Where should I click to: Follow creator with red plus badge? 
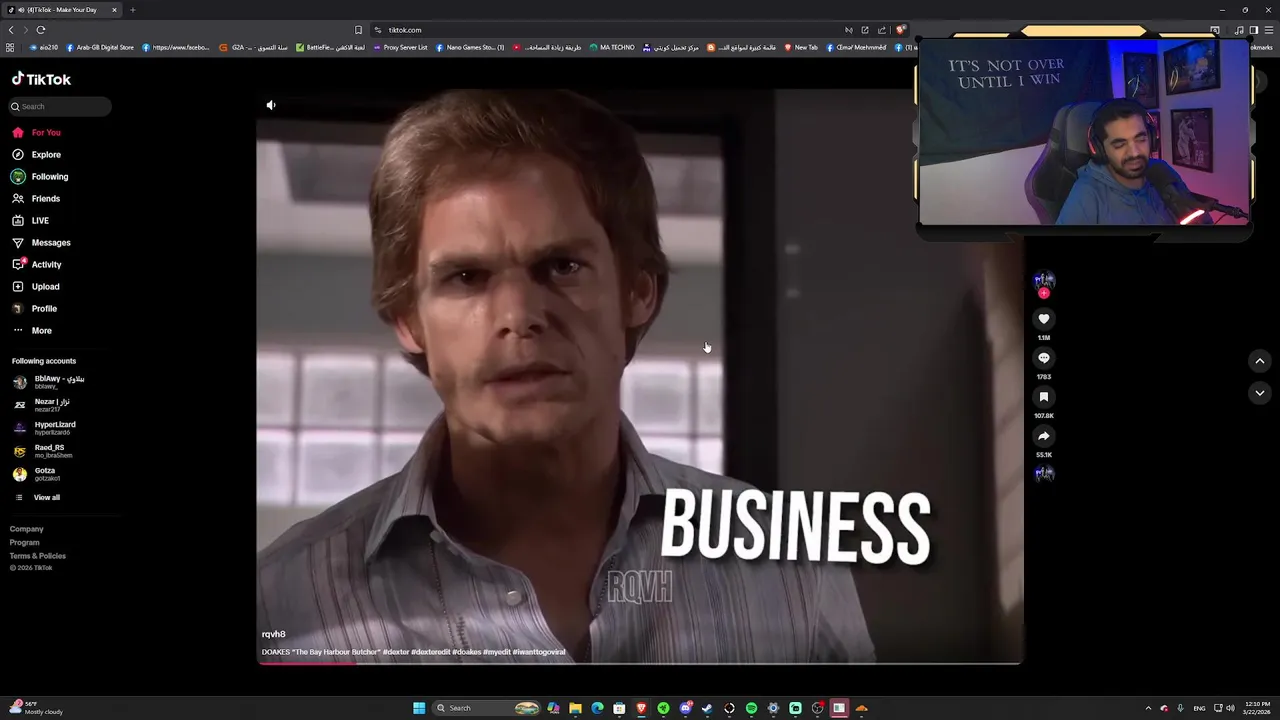click(1044, 293)
